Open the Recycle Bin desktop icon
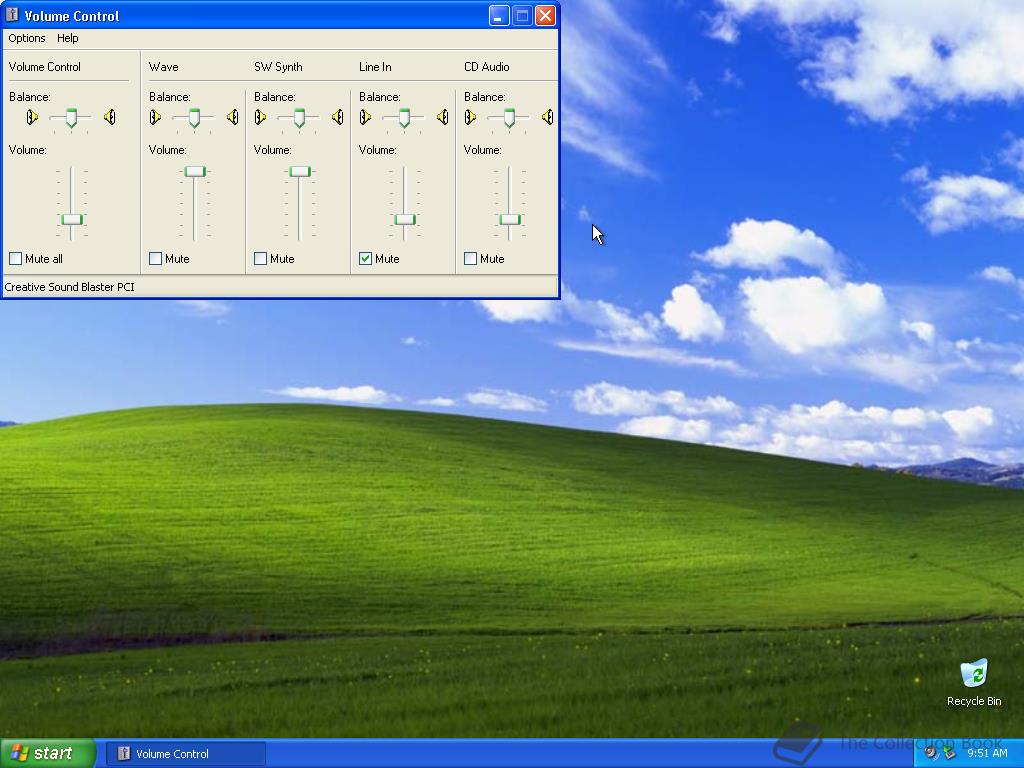 (974, 683)
